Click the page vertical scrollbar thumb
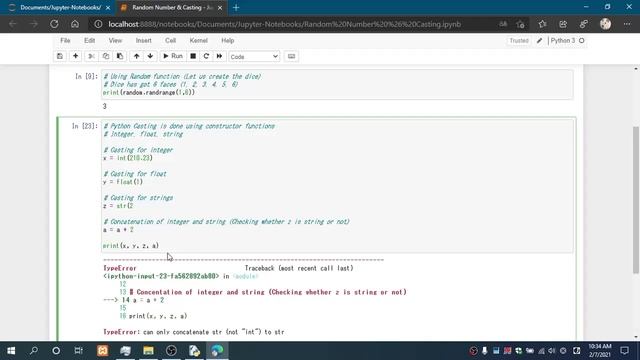This screenshot has width=640, height=360. click(x=636, y=200)
